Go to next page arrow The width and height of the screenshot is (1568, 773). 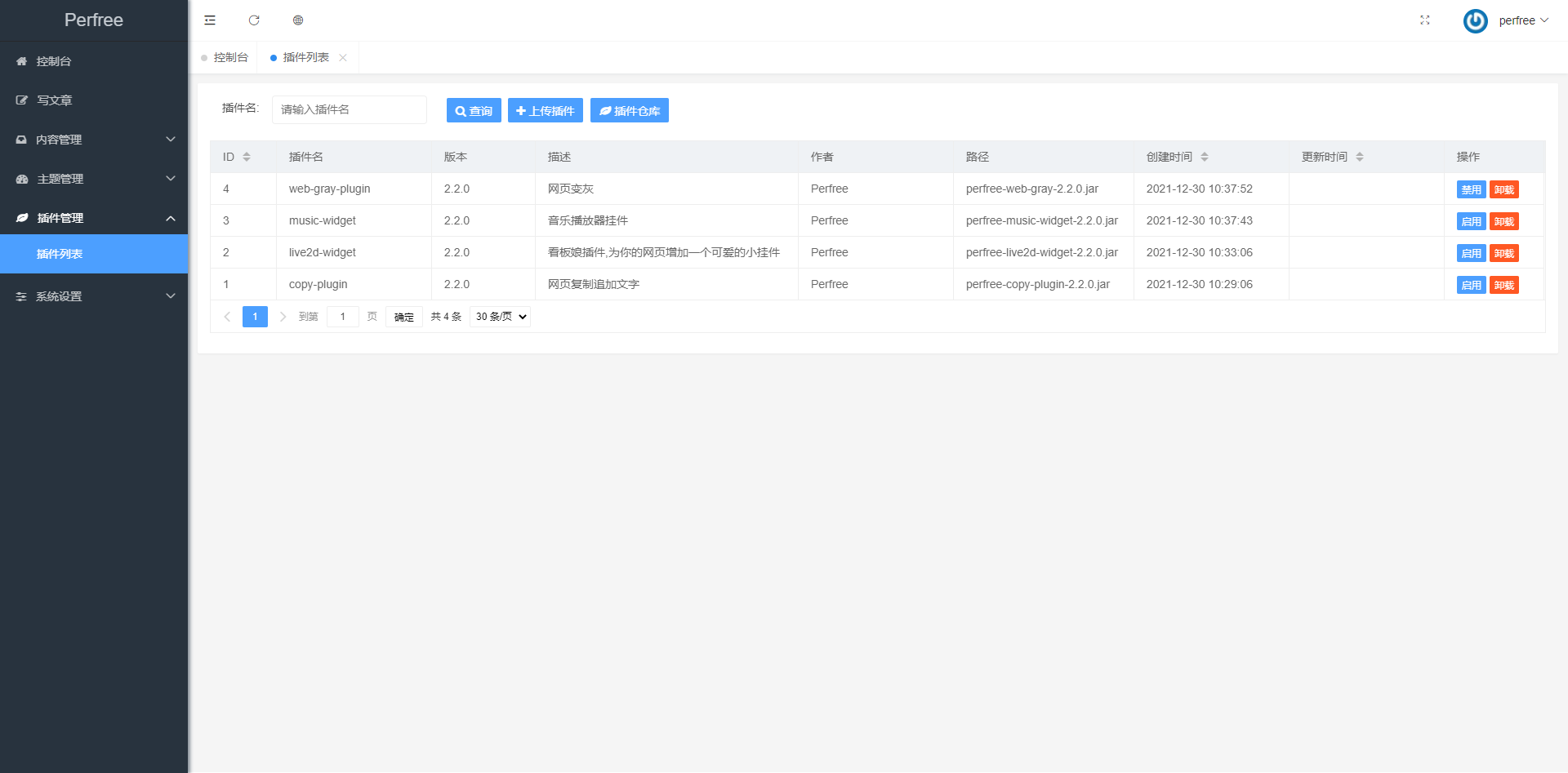pos(283,317)
